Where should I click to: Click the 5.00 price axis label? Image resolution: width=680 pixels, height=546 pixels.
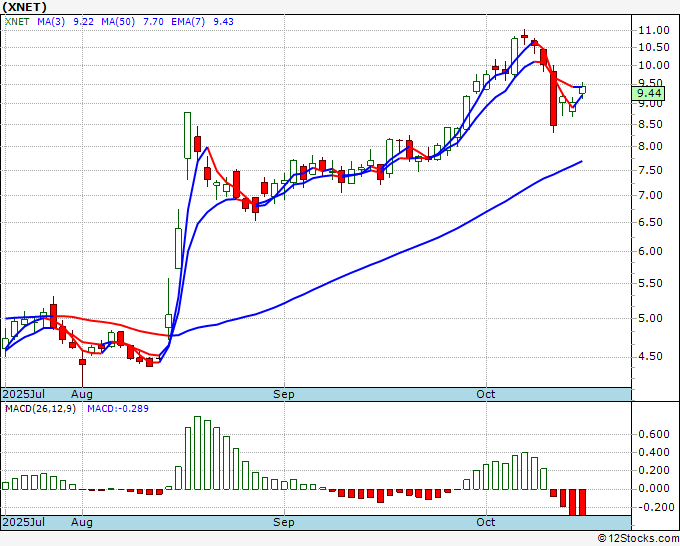coord(651,318)
